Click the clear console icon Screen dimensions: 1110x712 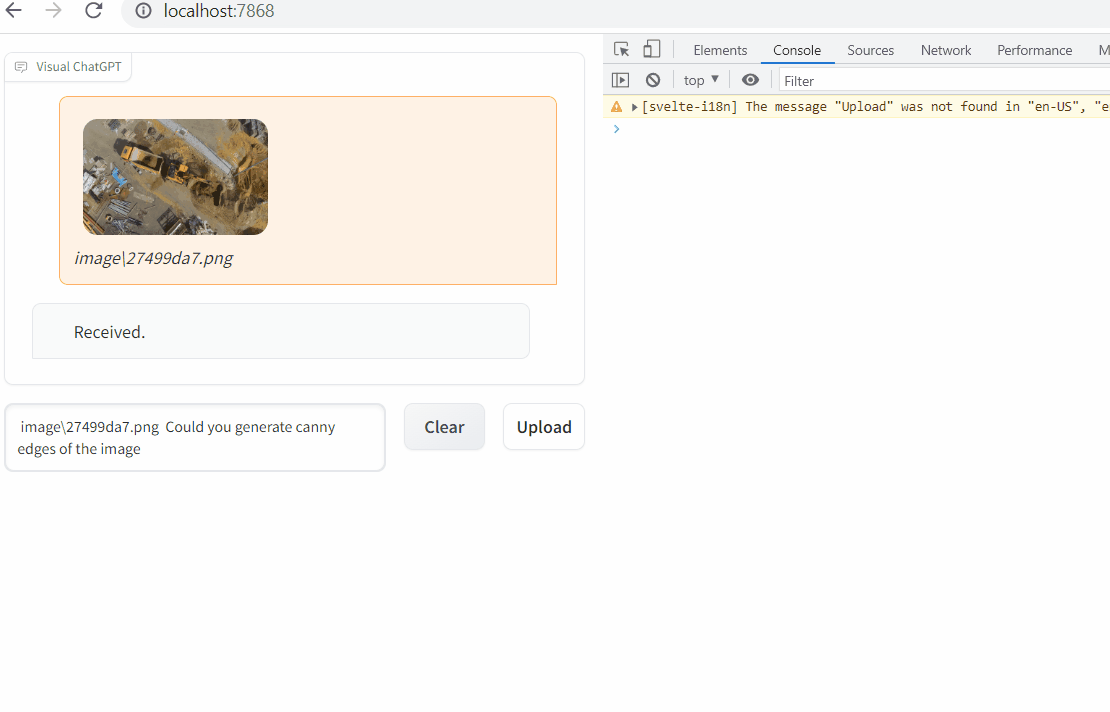point(652,79)
